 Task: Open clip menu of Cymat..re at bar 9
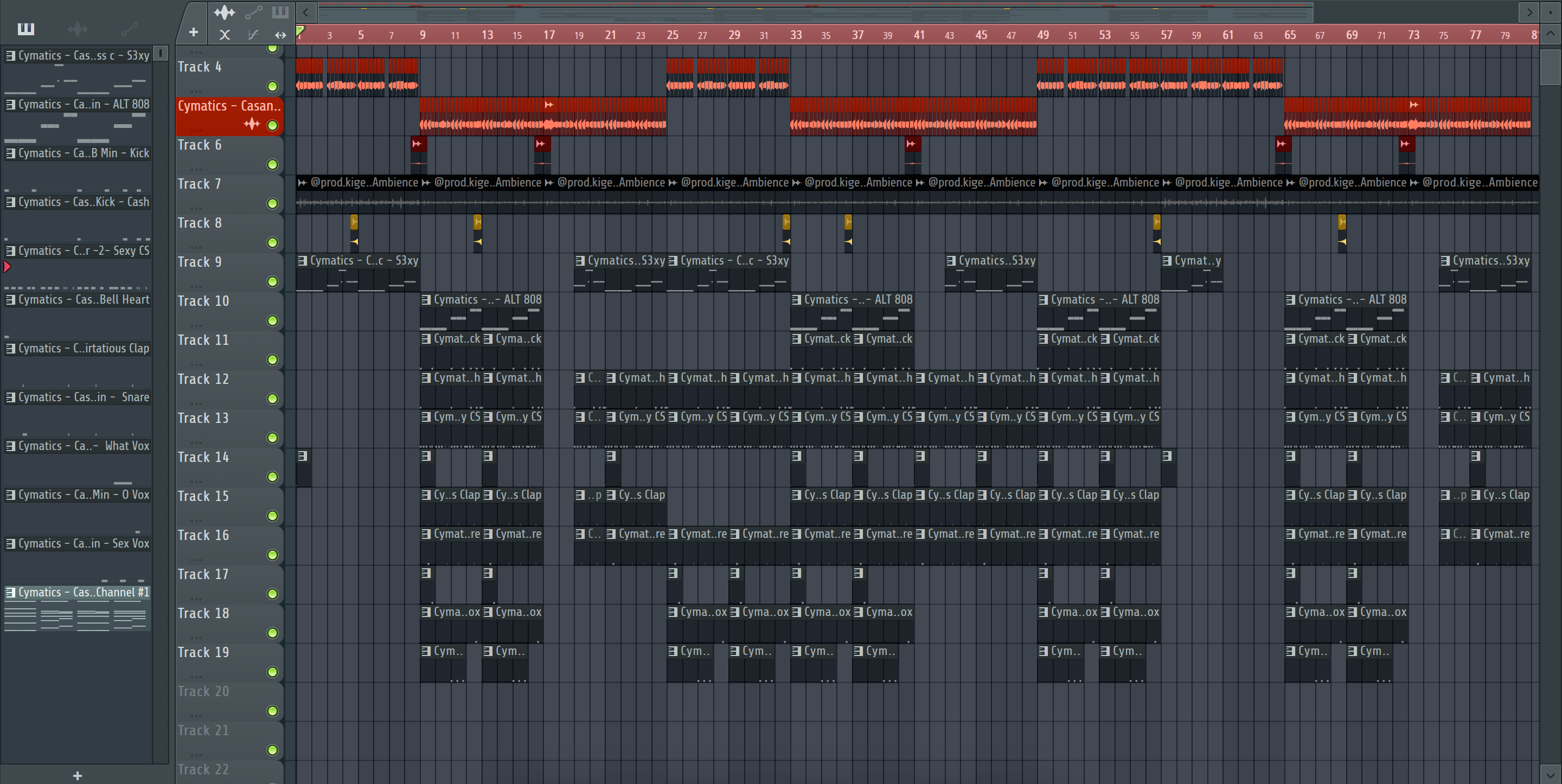pyautogui.click(x=426, y=534)
